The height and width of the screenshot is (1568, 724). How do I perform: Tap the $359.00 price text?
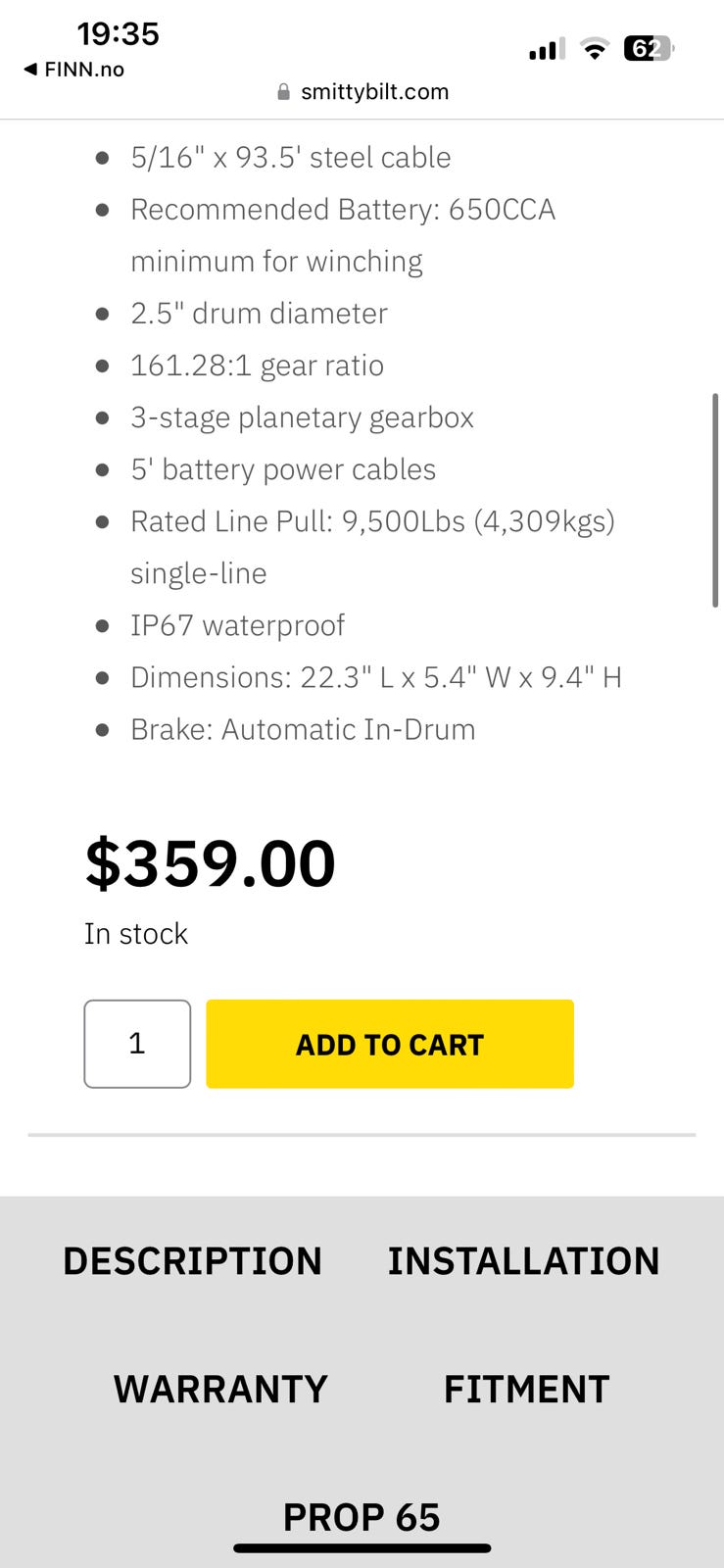tap(210, 863)
